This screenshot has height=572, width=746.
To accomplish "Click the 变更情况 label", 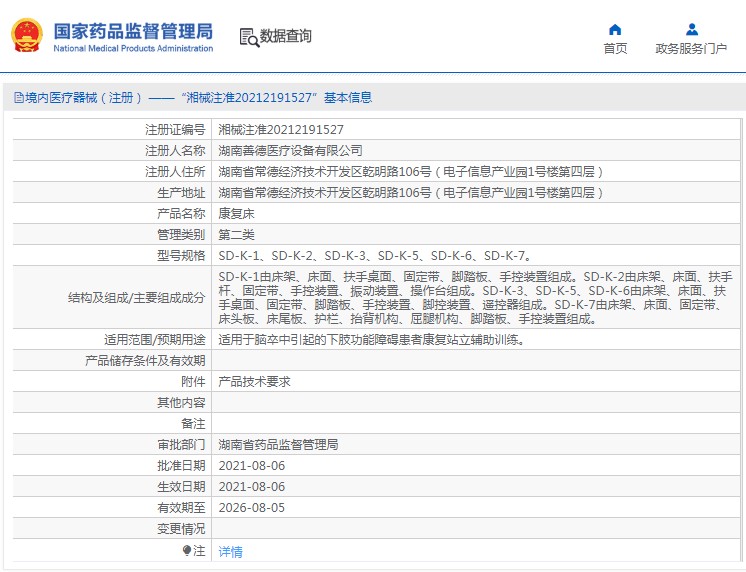I will [181, 528].
